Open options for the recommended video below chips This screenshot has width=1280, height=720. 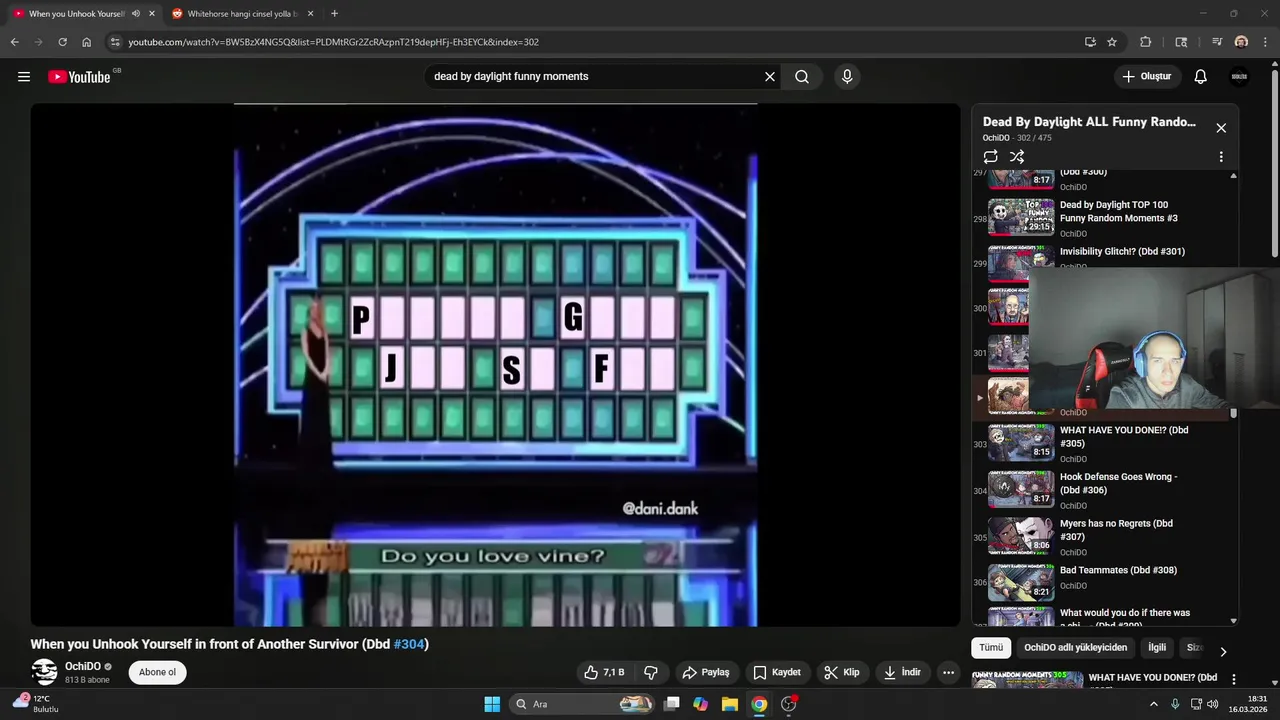(x=1234, y=679)
